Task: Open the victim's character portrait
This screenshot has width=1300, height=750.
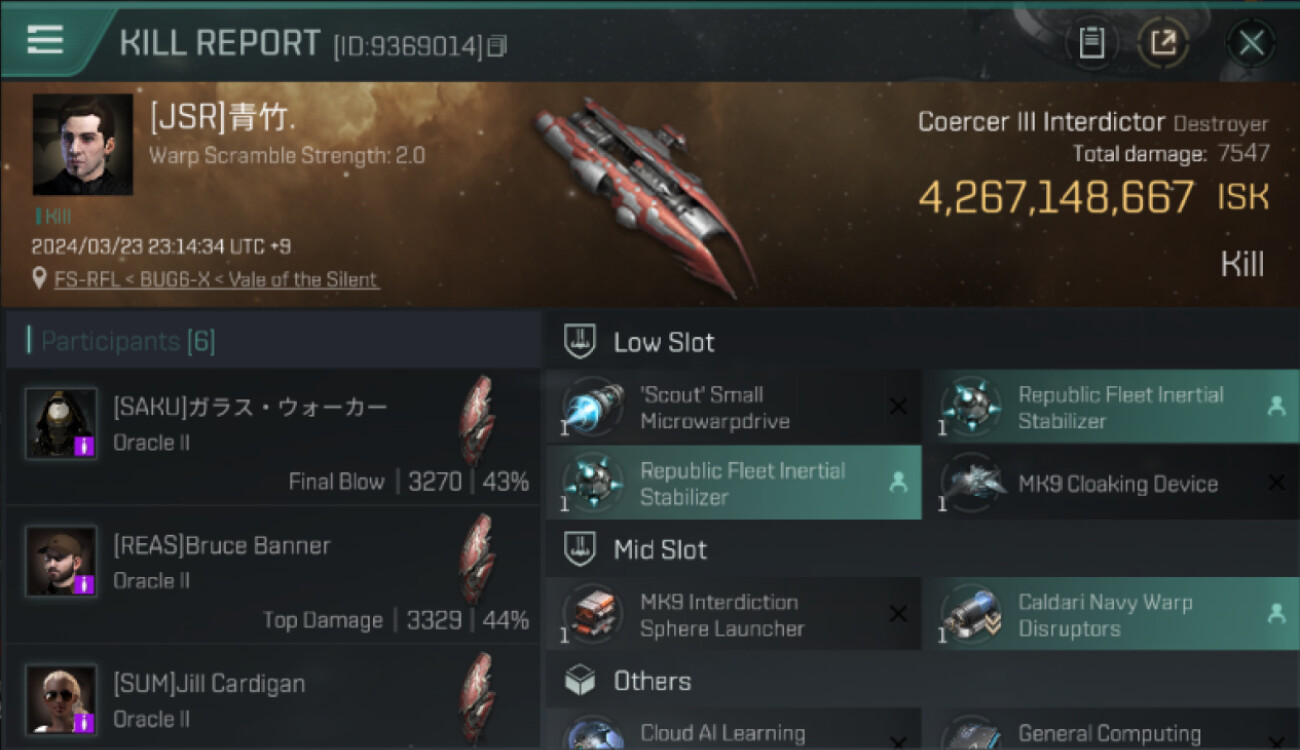Action: [x=83, y=145]
